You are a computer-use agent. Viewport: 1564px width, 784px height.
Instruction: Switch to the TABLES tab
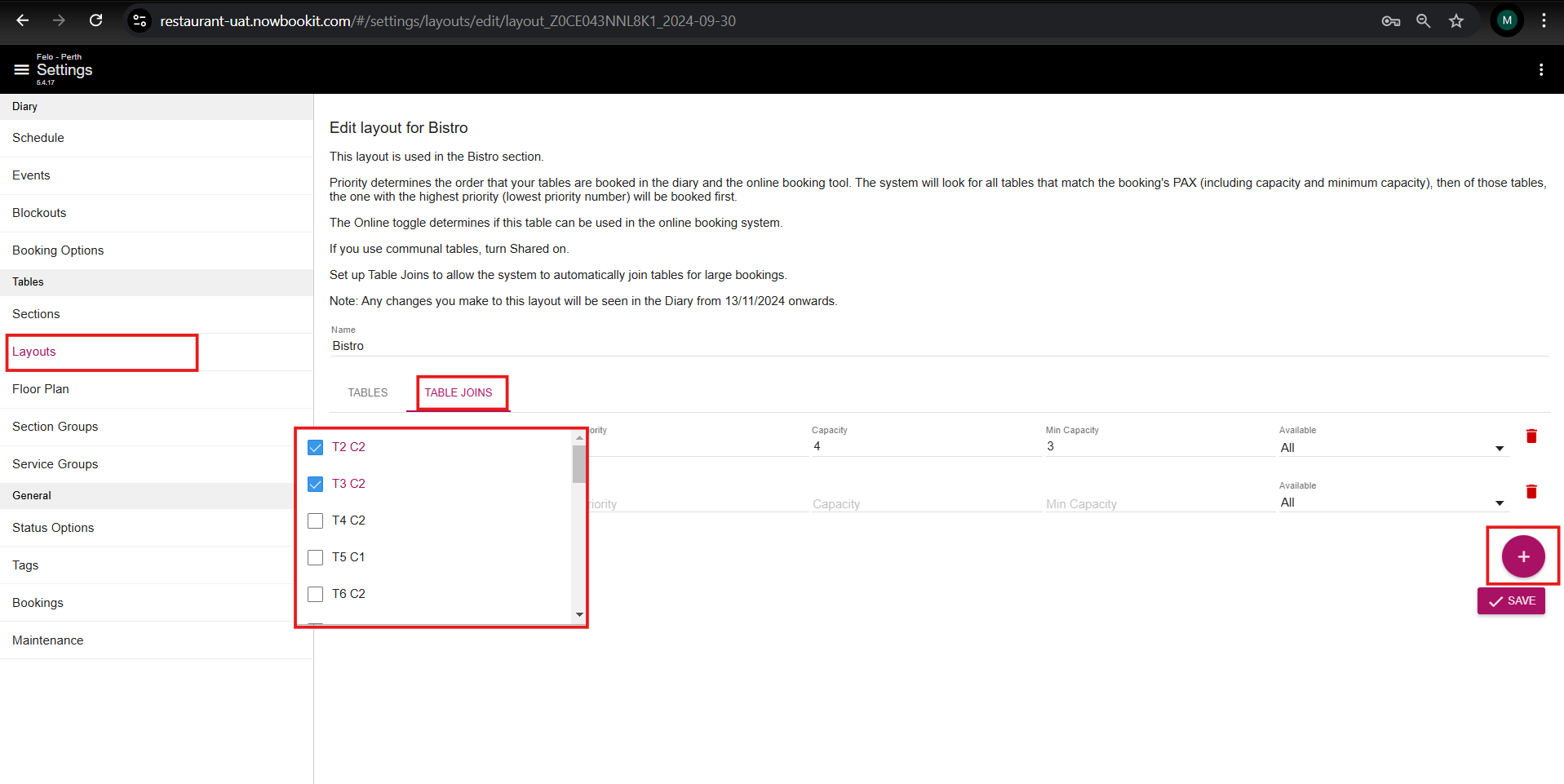pos(367,392)
